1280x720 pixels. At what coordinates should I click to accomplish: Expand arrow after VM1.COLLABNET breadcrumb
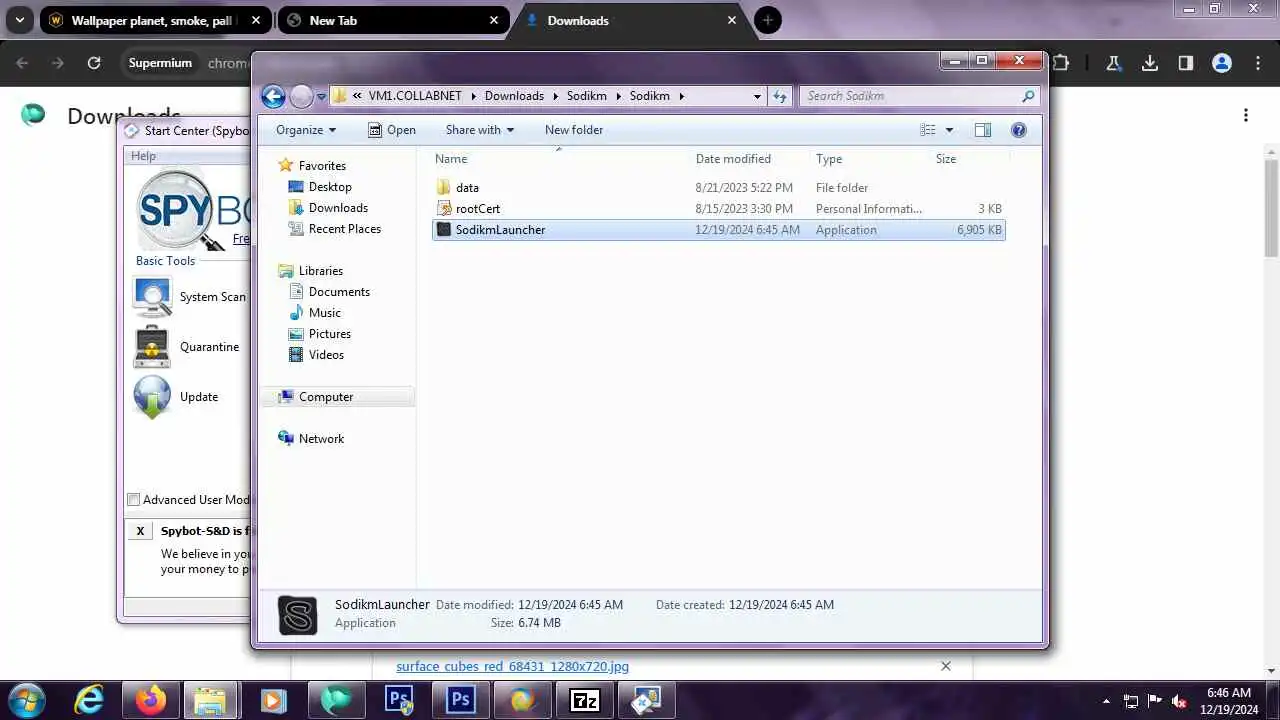pos(473,96)
